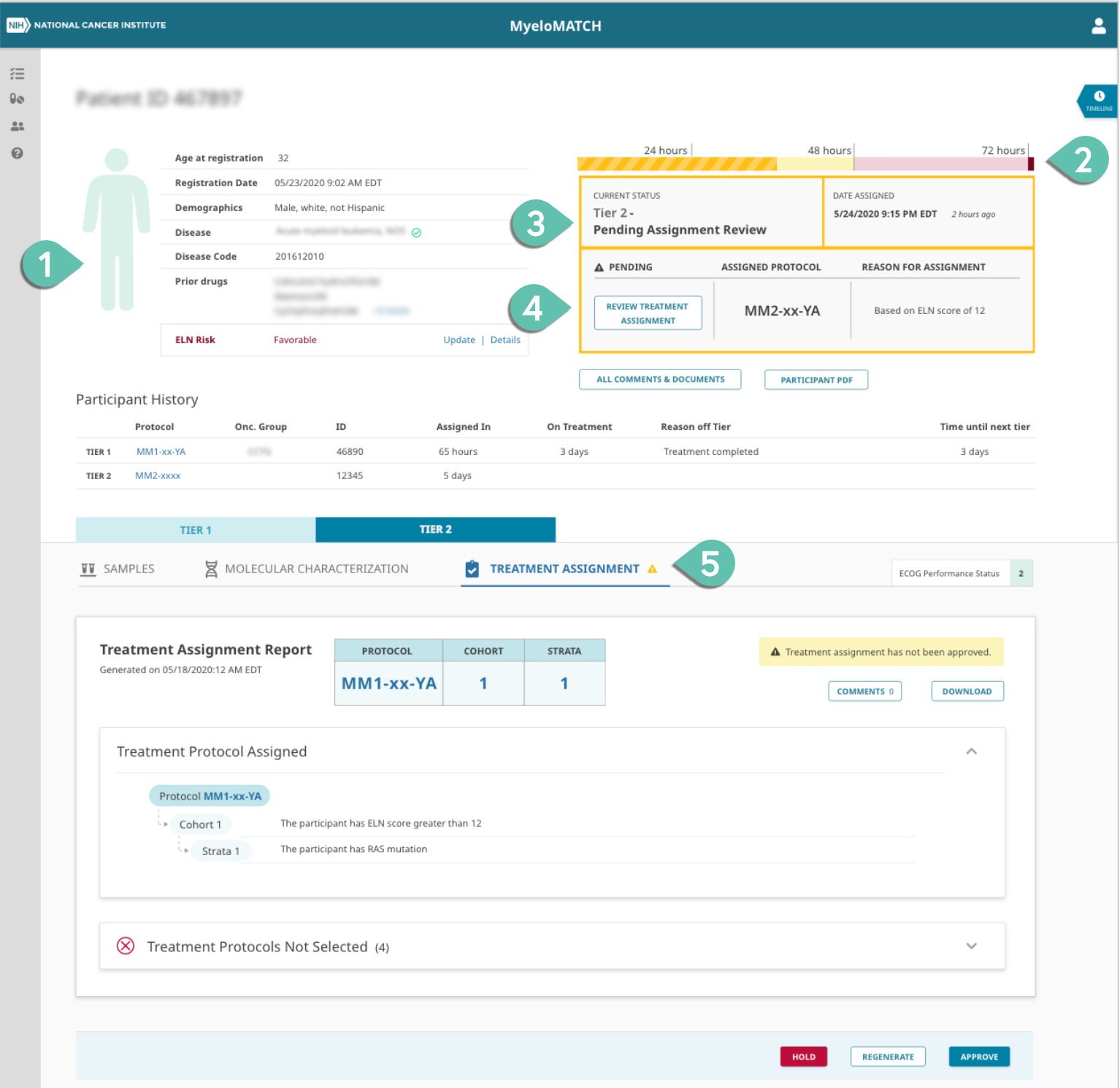Image resolution: width=1120 pixels, height=1088 pixels.
Task: Click the warning triangle on Treatment Assignment tab
Action: [x=652, y=569]
